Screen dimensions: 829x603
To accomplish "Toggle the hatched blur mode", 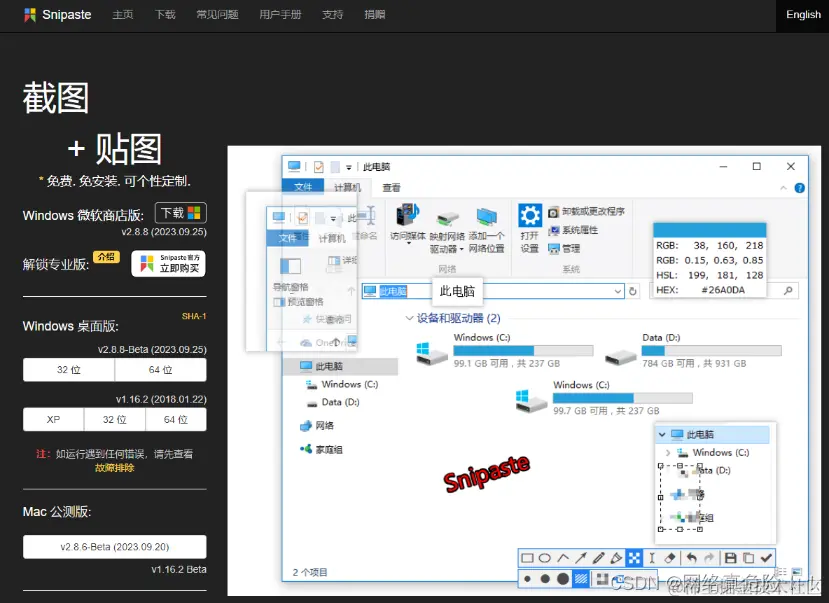I will click(x=581, y=579).
